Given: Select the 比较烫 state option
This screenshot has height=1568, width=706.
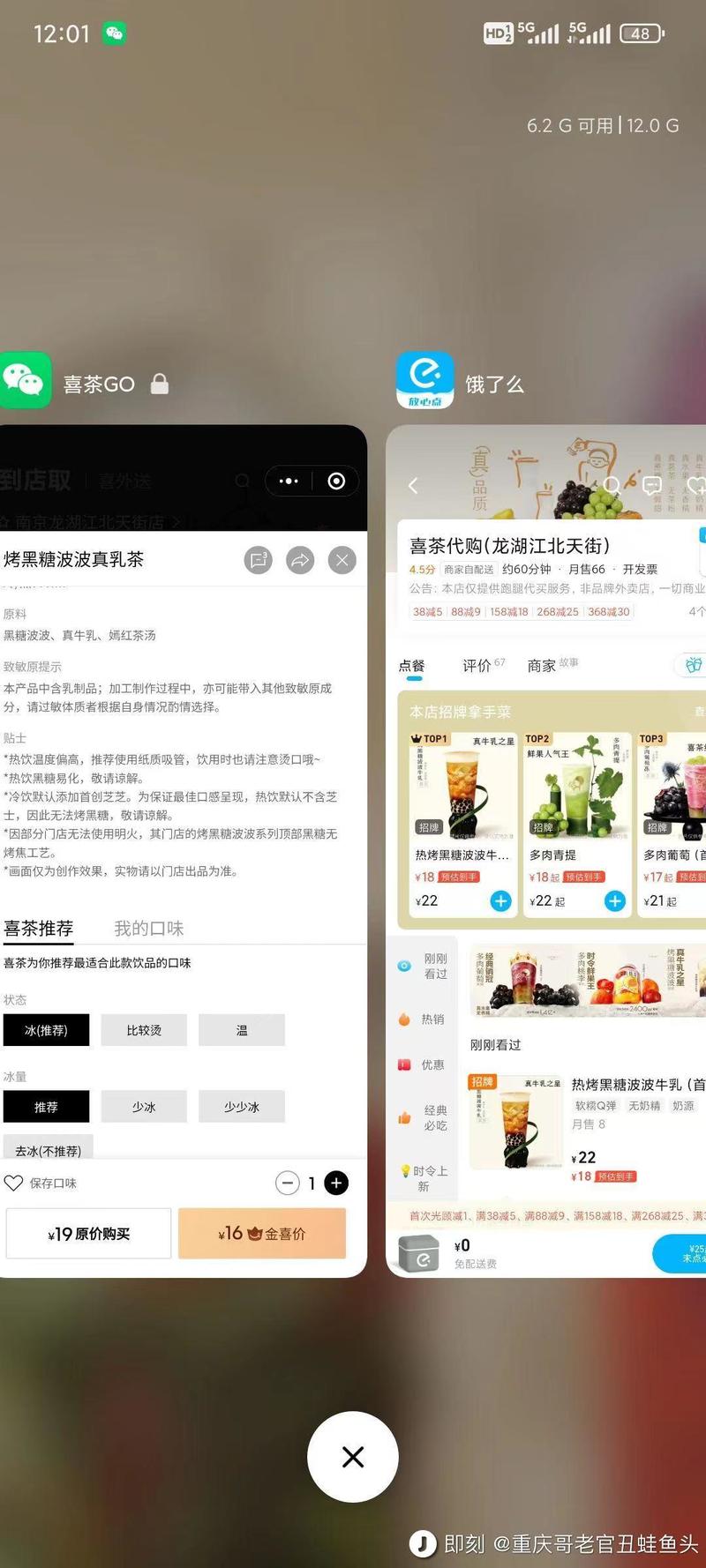Looking at the screenshot, I should pyautogui.click(x=144, y=1030).
